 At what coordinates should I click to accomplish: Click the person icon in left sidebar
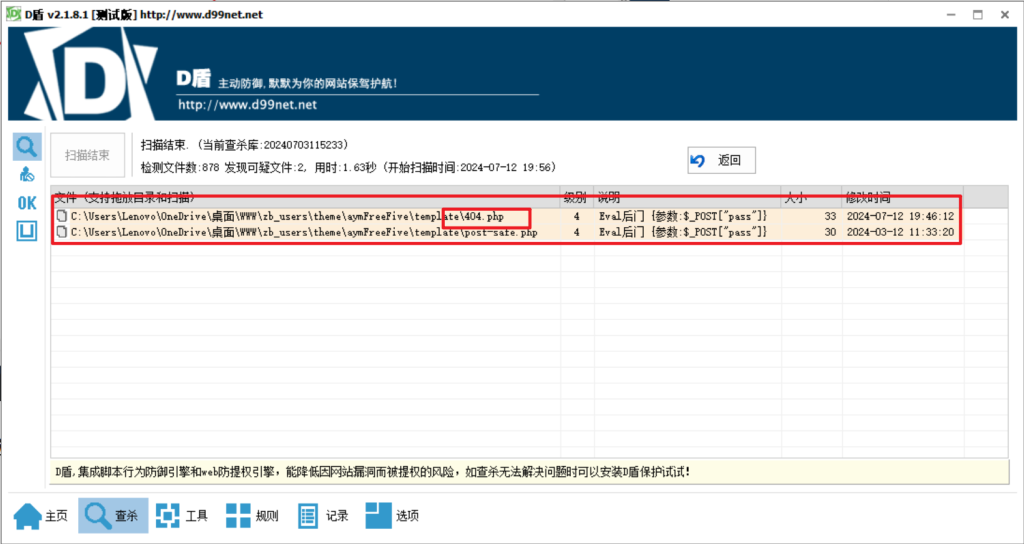[27, 175]
